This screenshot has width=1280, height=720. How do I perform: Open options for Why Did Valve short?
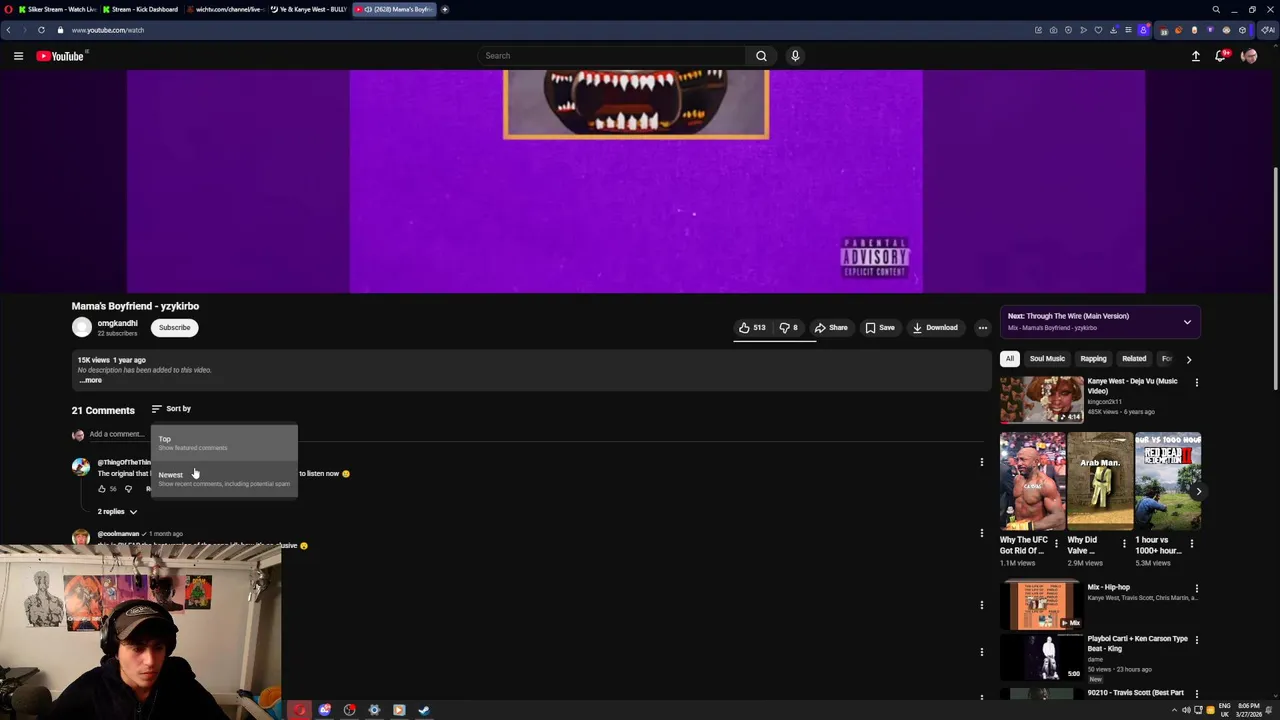click(1123, 543)
